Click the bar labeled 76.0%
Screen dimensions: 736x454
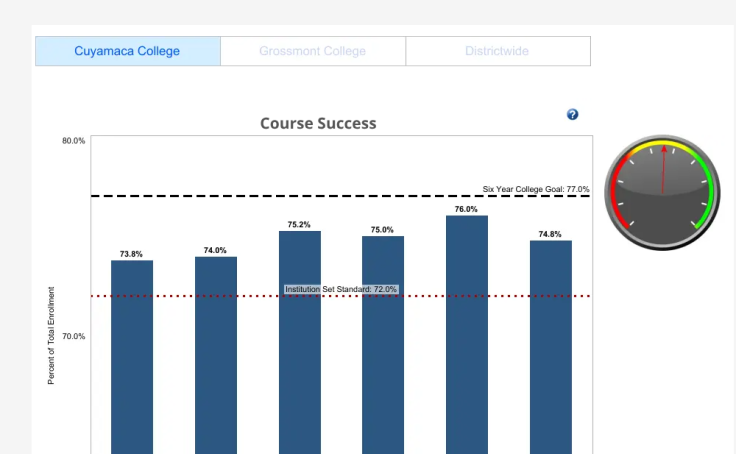467,335
